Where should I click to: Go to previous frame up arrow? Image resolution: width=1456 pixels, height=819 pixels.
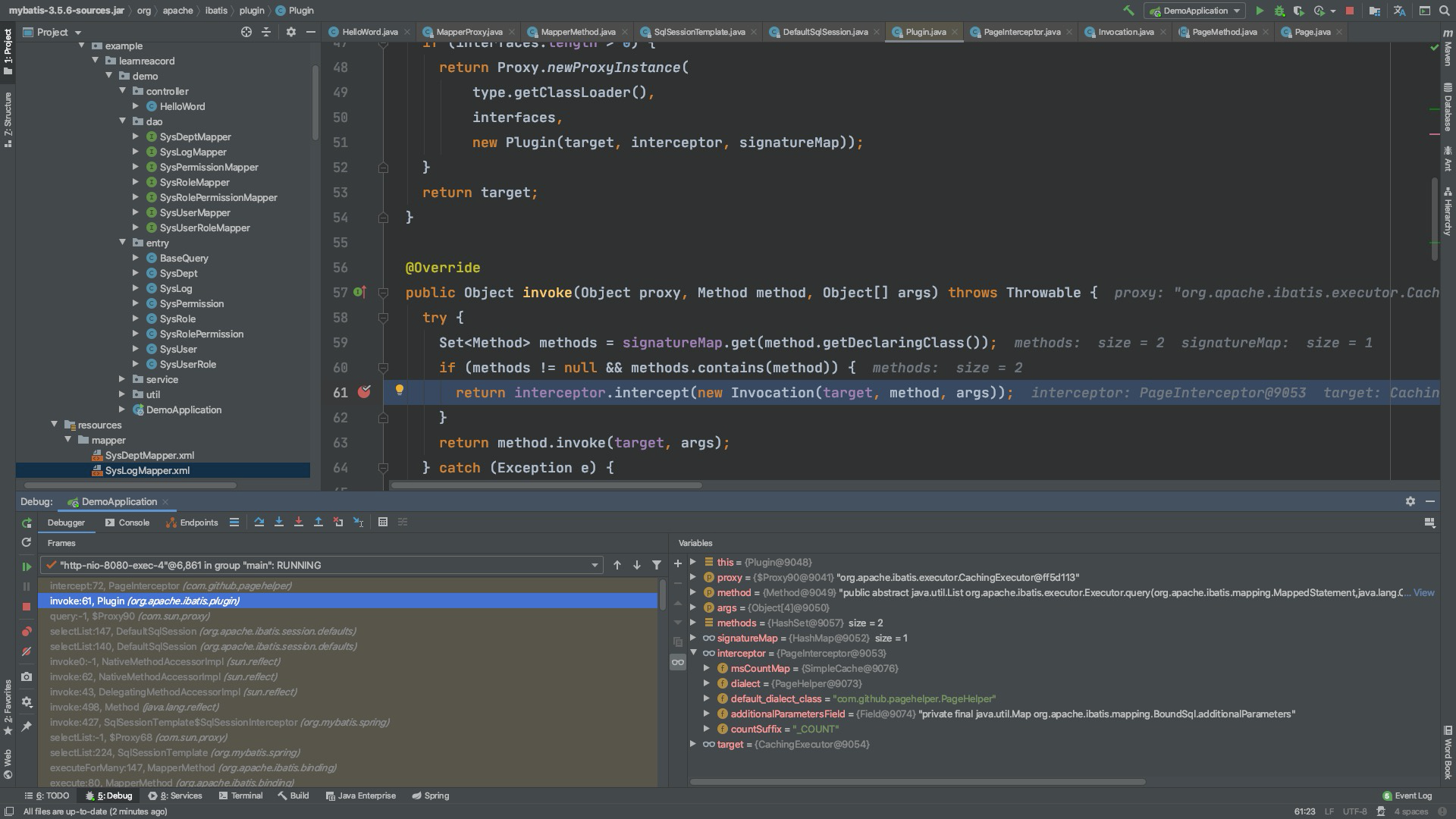tap(617, 565)
